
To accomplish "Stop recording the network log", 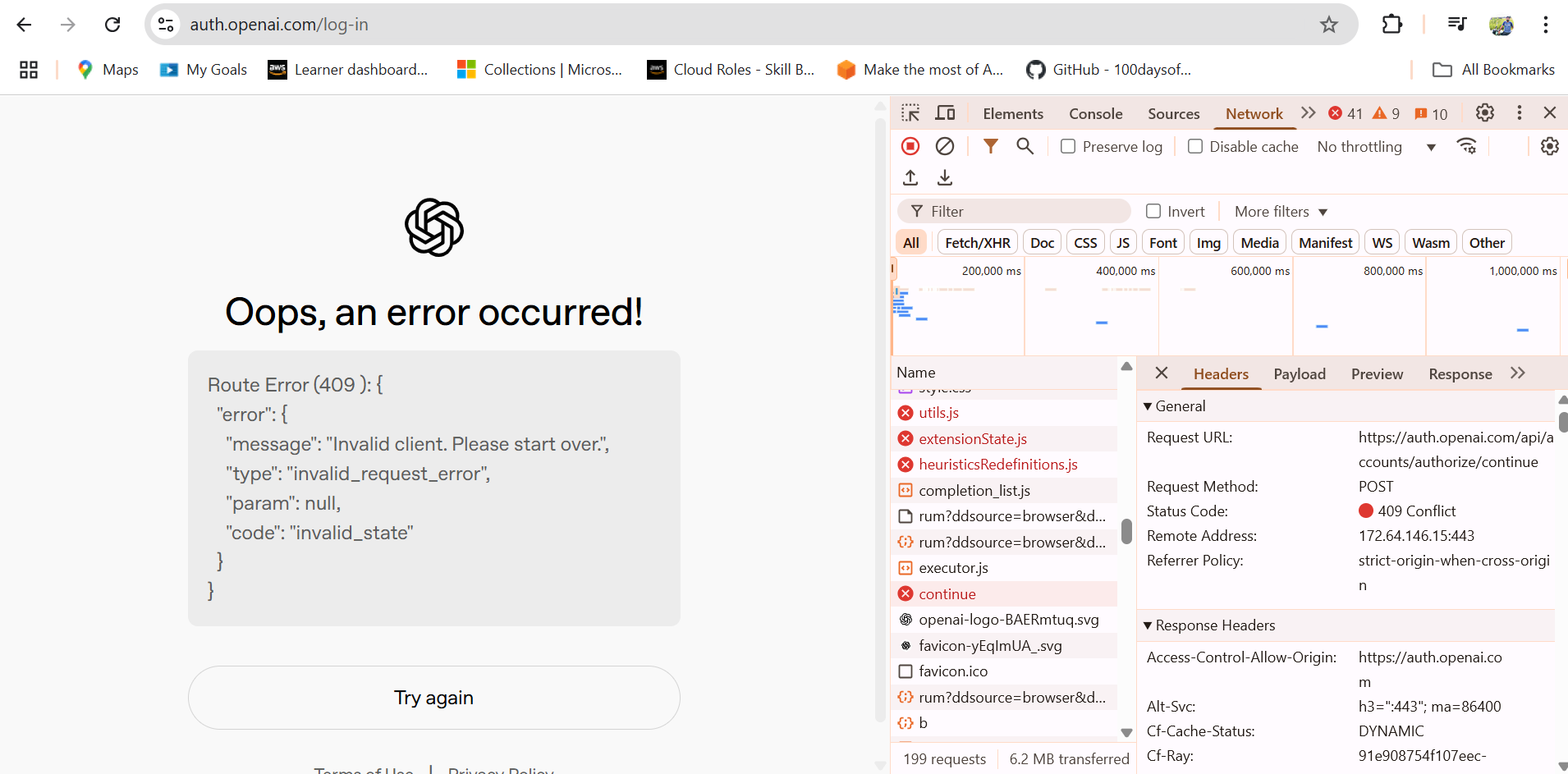I will pos(910,145).
